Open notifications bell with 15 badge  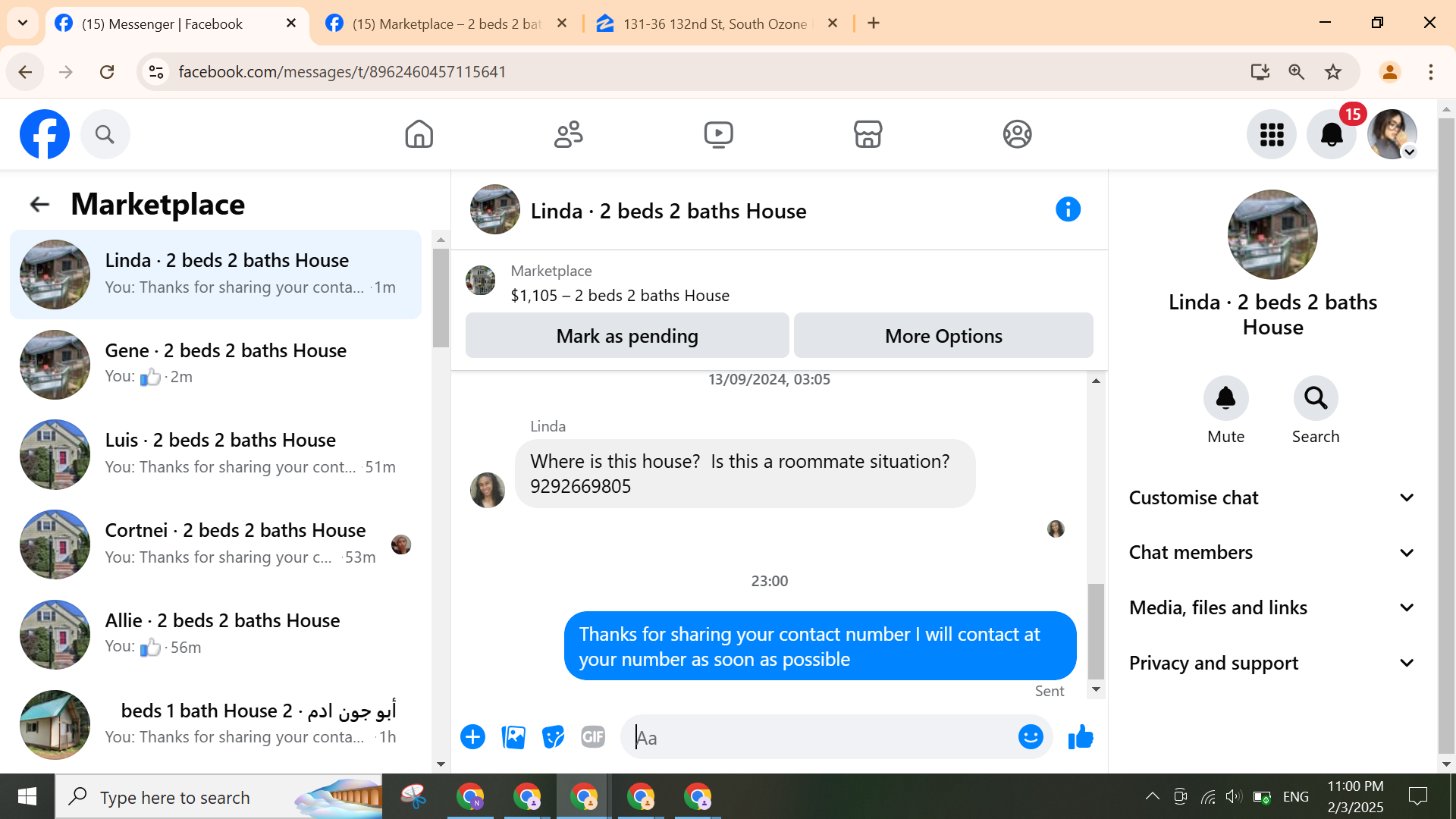tap(1332, 134)
